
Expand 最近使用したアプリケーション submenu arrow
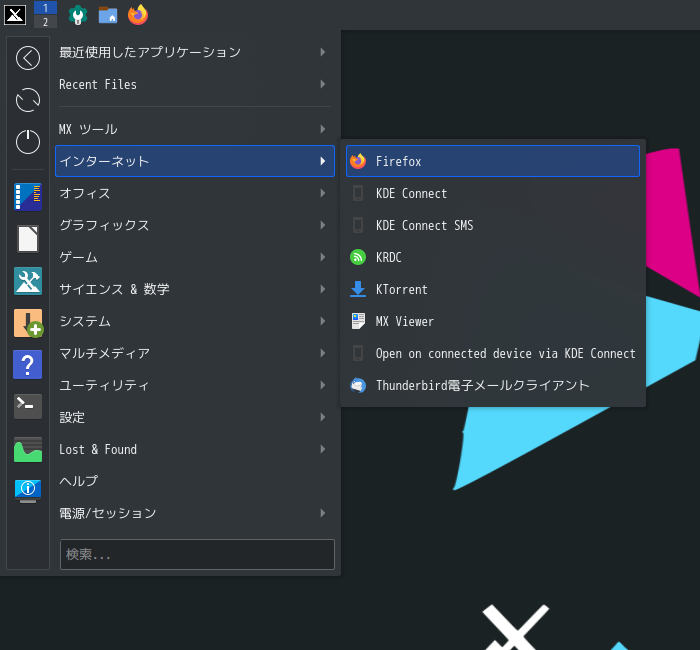pos(323,52)
